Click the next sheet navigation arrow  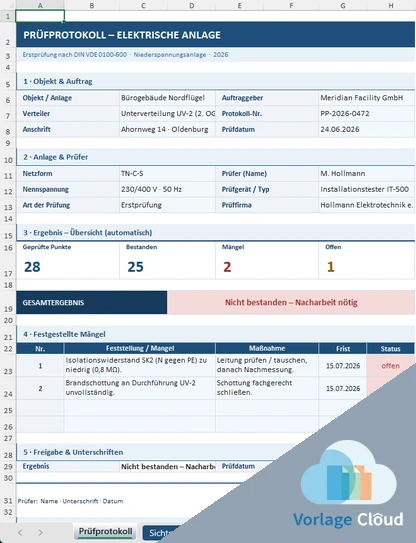point(41,532)
